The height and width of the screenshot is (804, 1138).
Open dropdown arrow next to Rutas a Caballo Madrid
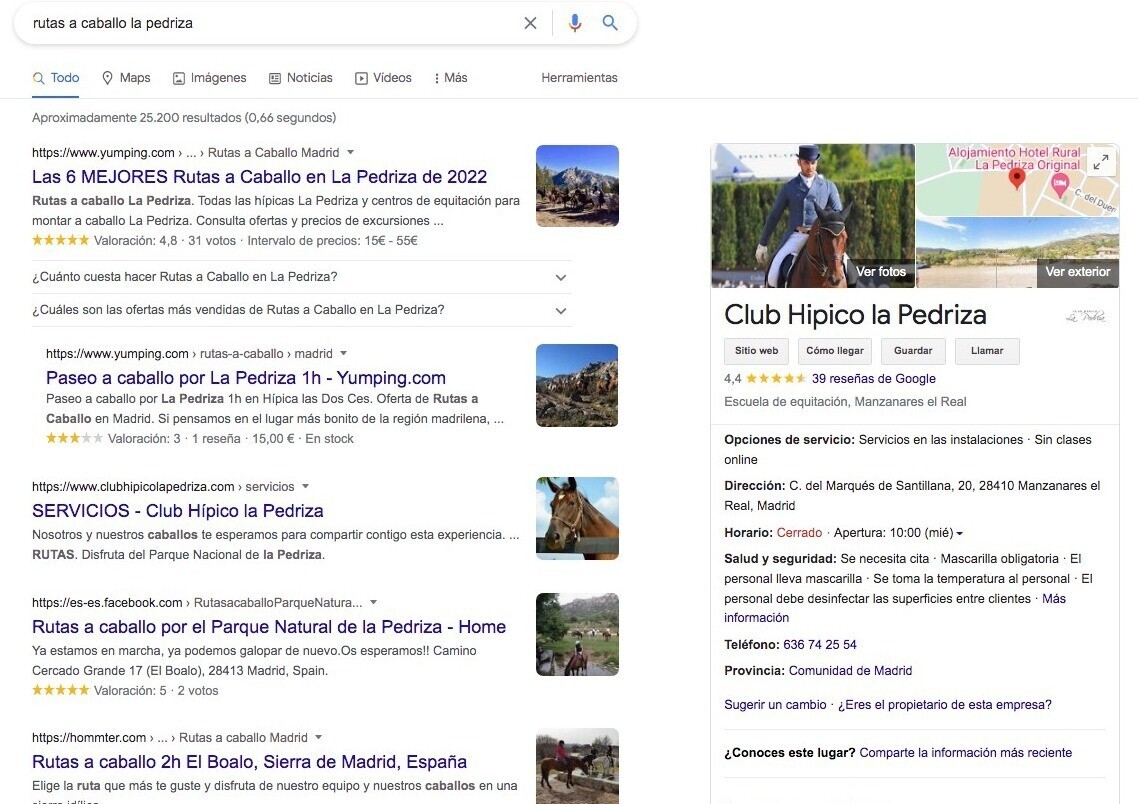[351, 152]
